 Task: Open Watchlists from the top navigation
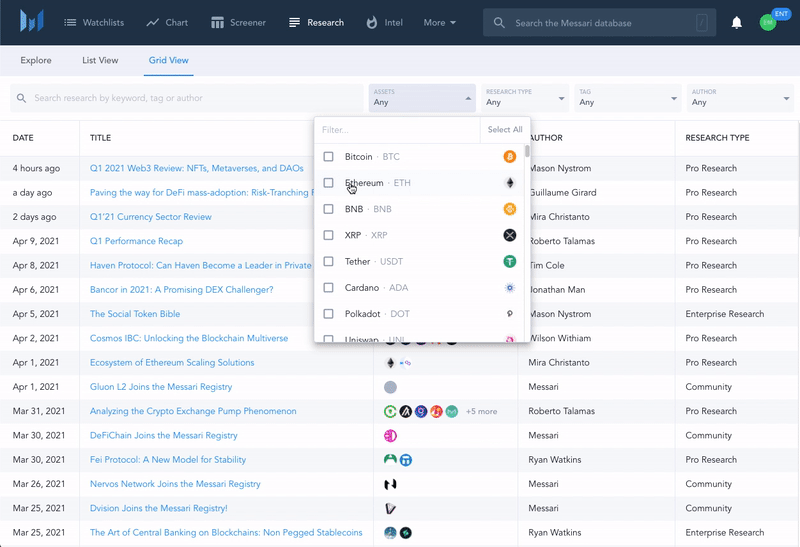[x=94, y=22]
